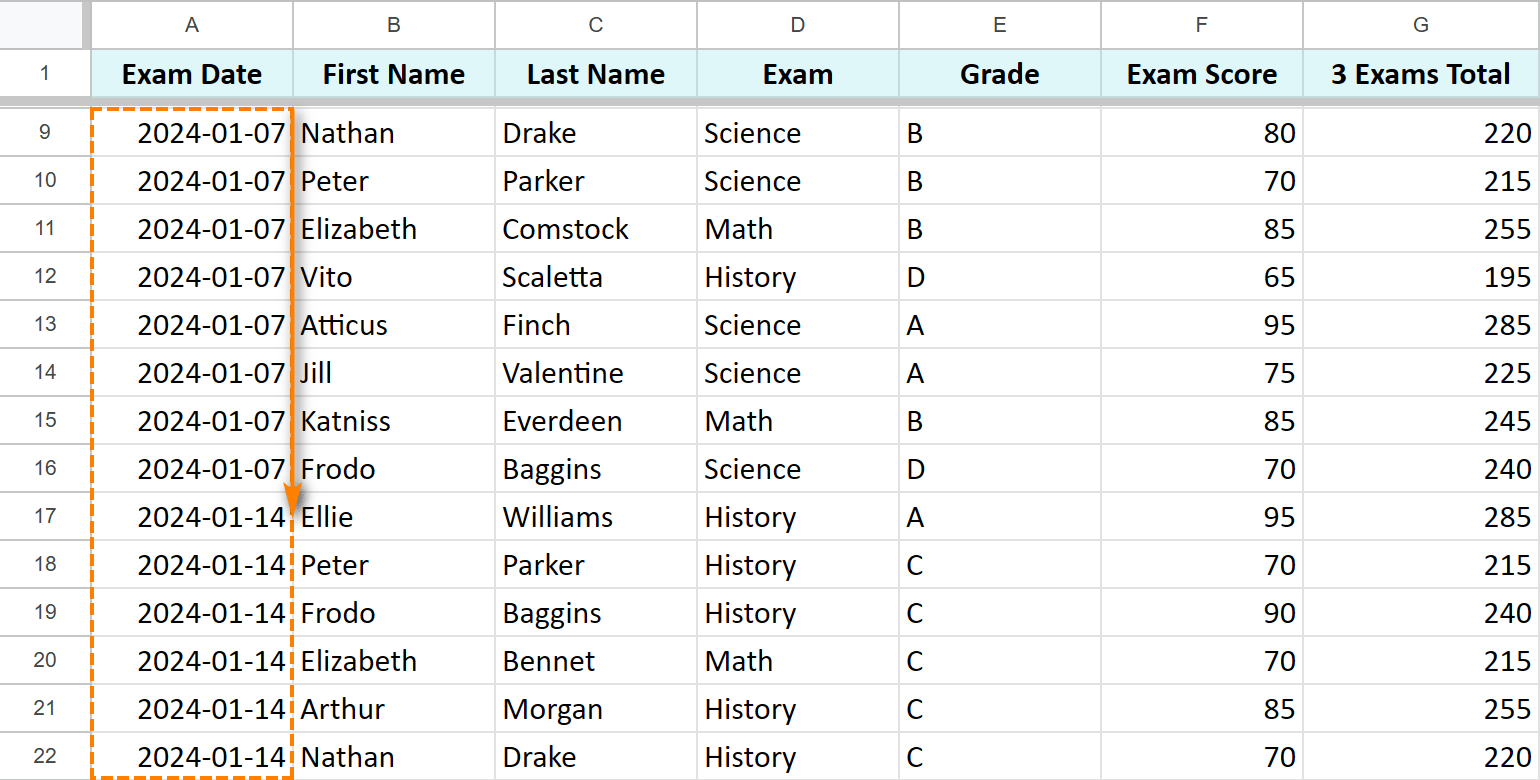Select Ellie Williams' grade A cell
Screen dimensions: 1540x780
click(998, 516)
